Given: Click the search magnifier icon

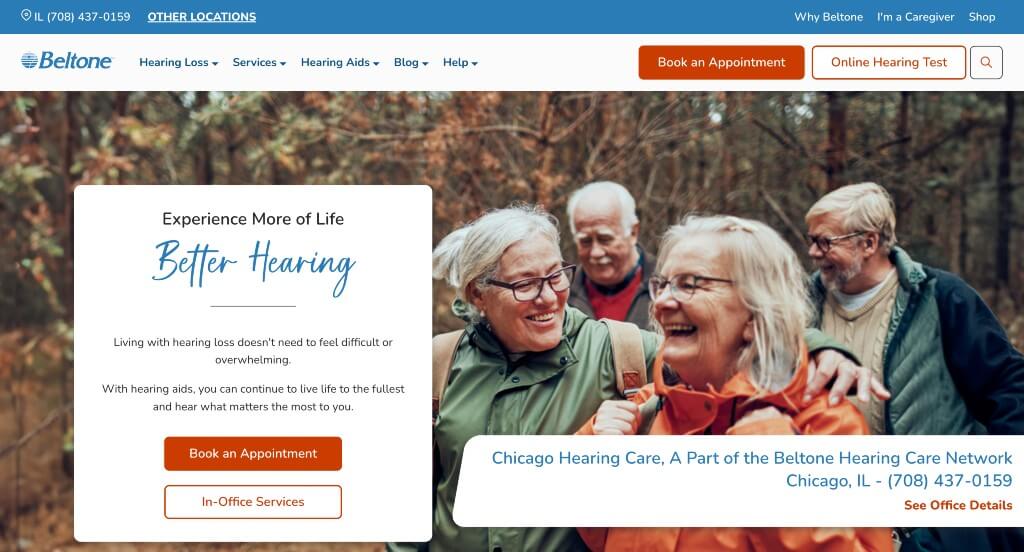Looking at the screenshot, I should [986, 62].
